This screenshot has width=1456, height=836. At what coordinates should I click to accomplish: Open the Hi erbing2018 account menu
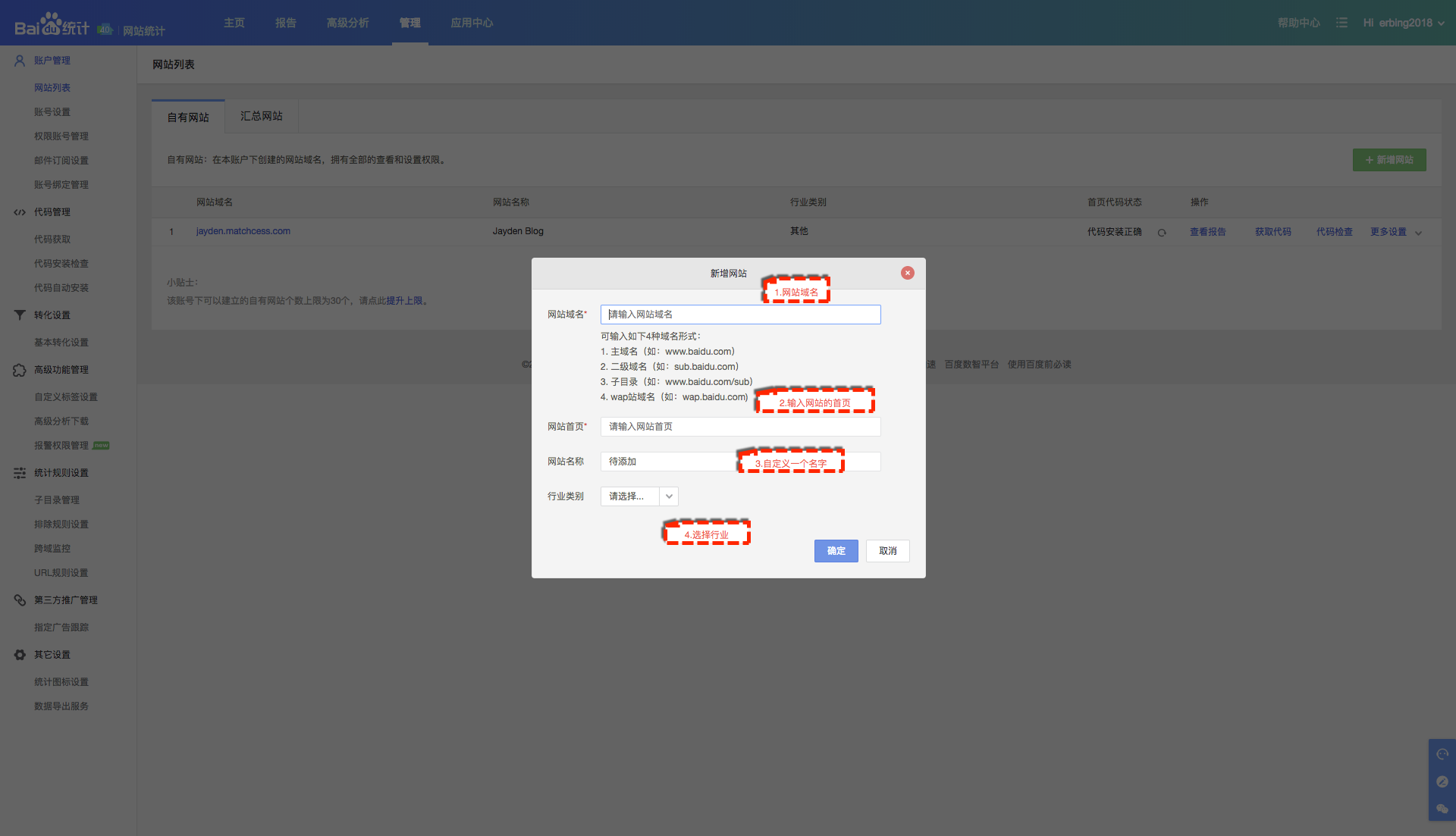pyautogui.click(x=1403, y=23)
